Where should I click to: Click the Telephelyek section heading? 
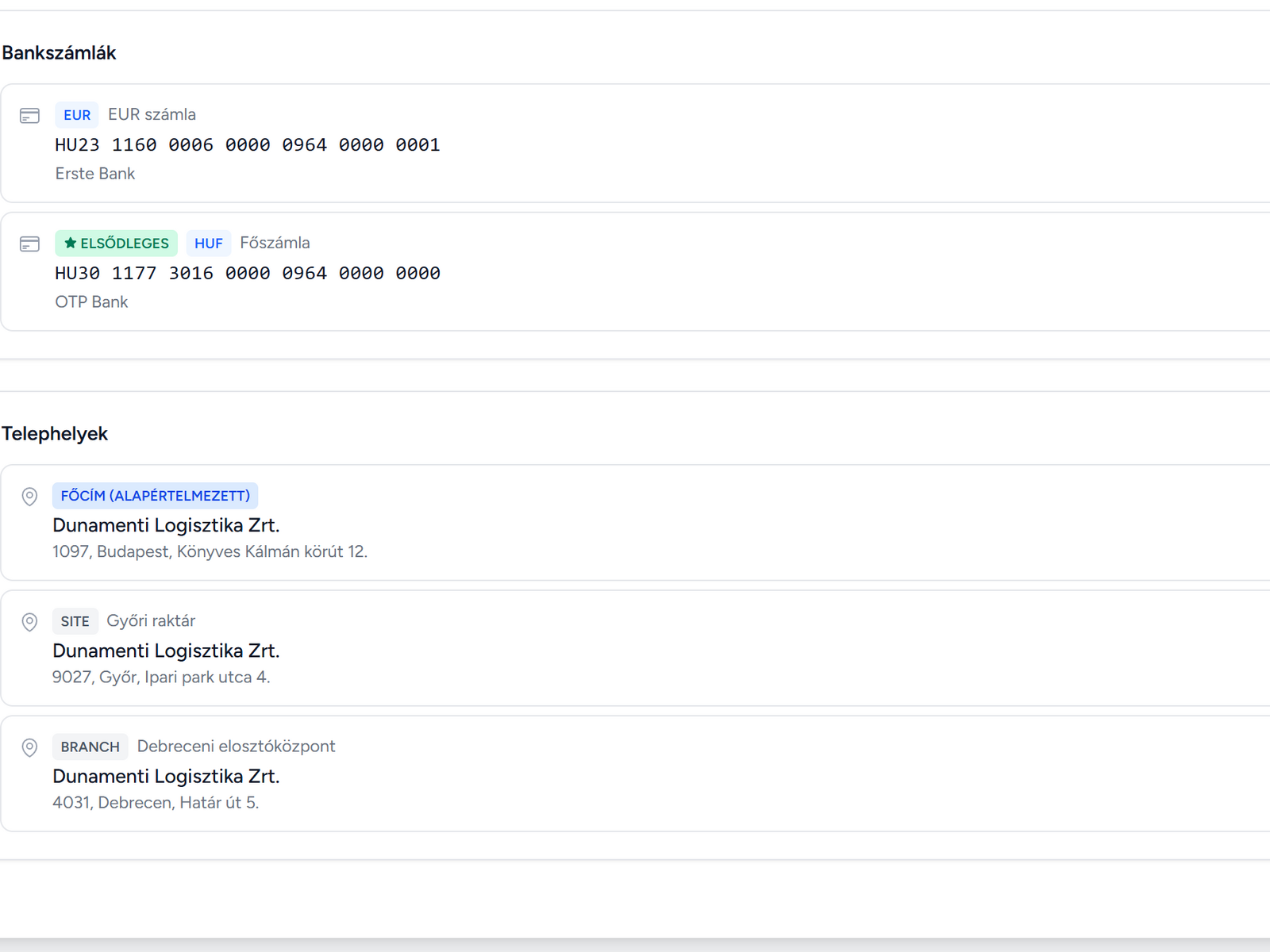click(x=55, y=434)
